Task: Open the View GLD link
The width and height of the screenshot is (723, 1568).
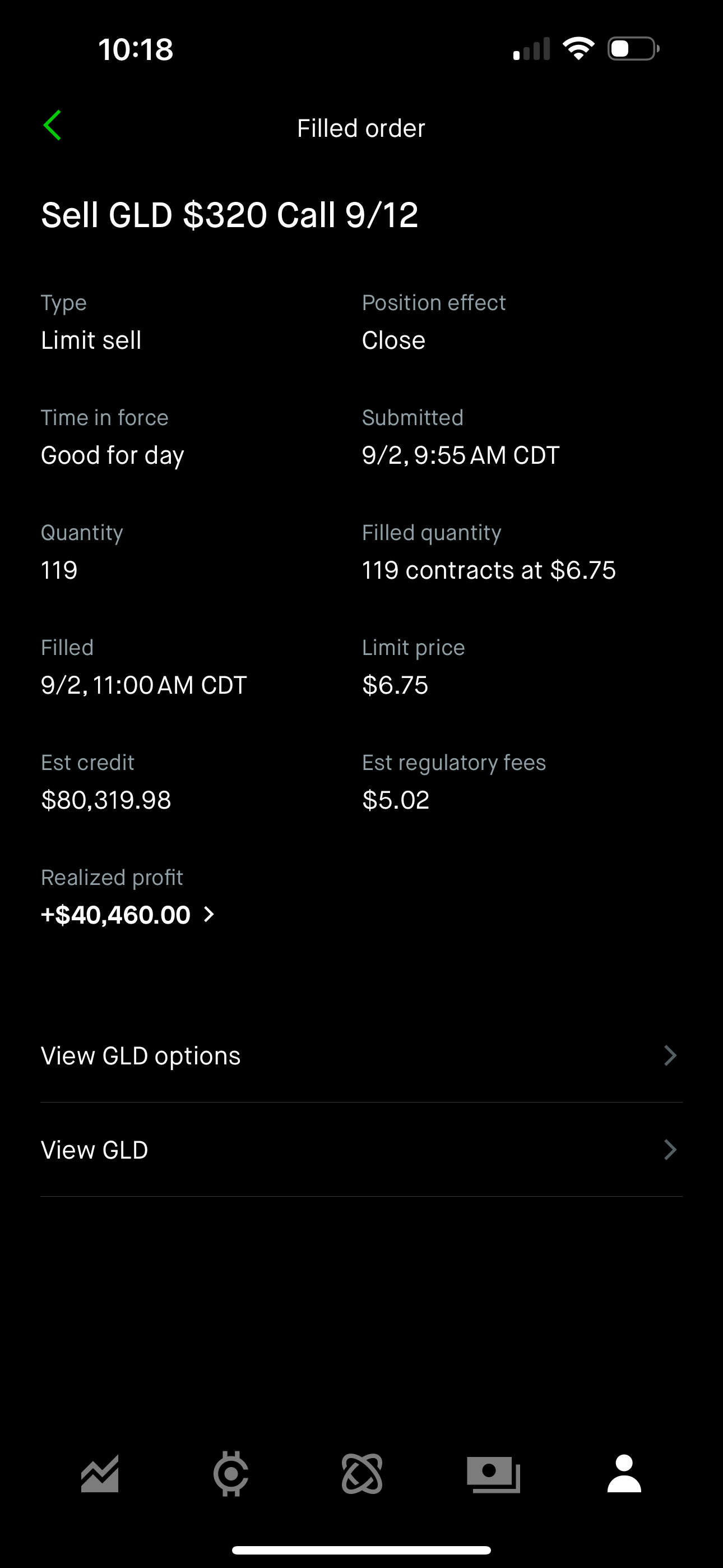Action: click(x=94, y=1150)
